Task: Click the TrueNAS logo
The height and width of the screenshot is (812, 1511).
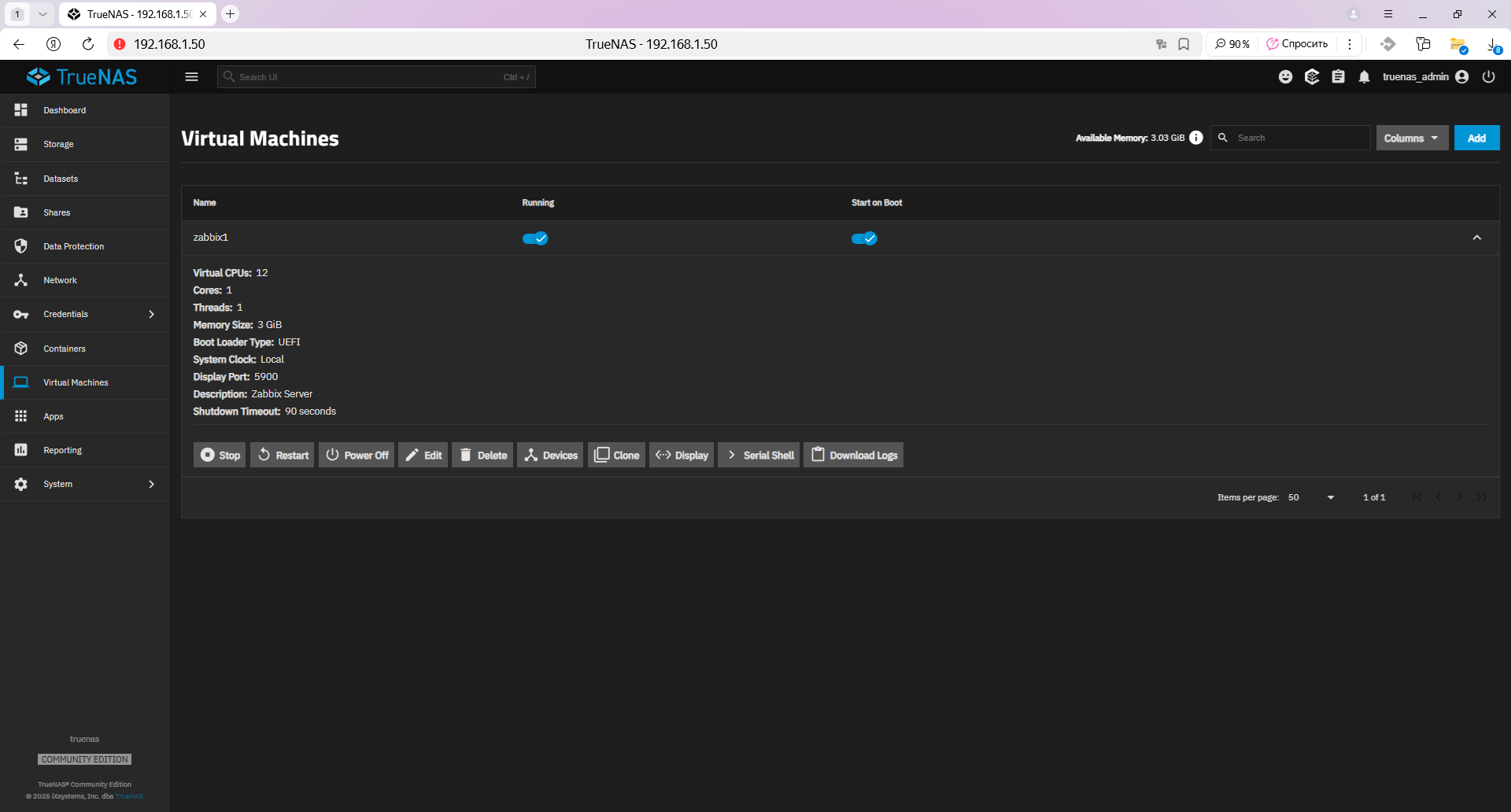Action: click(x=82, y=76)
